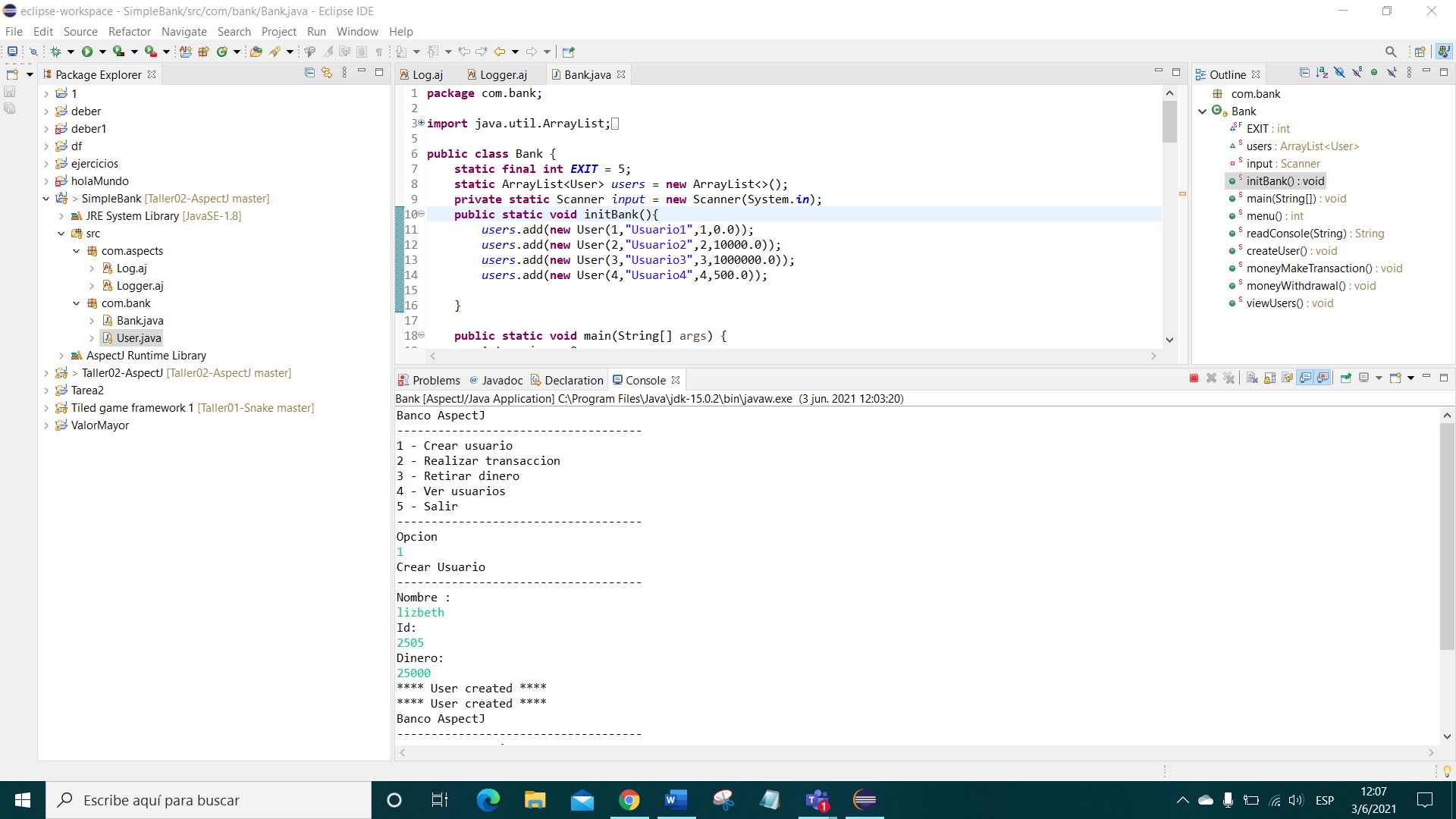Click the Console vertical scrollbar thumb

1447,536
